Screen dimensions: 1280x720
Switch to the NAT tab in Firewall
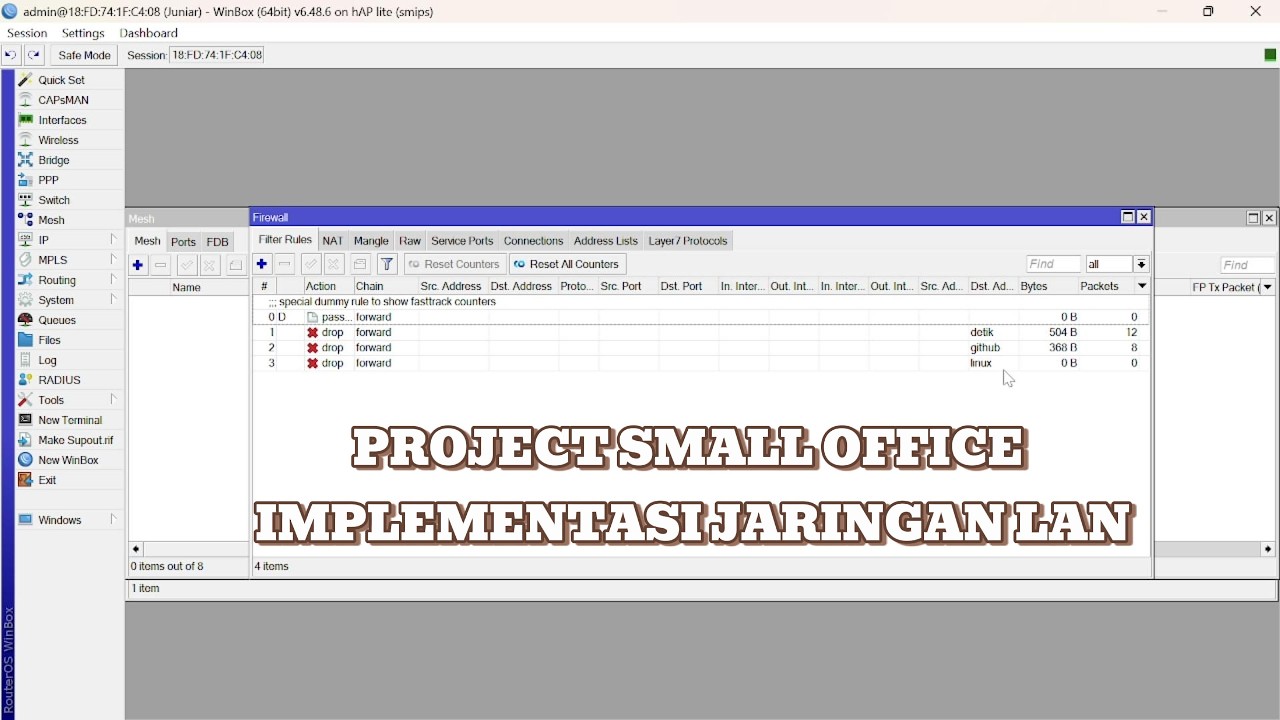(333, 241)
